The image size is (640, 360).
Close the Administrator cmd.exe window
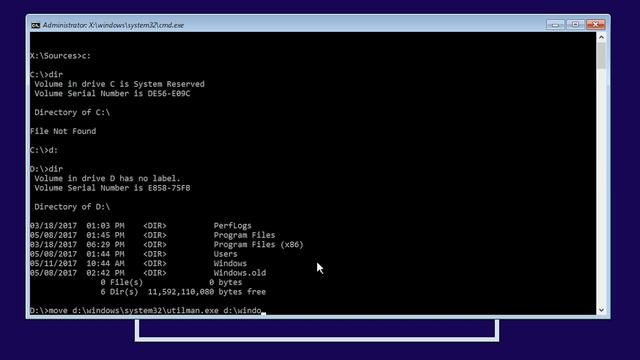tap(596, 24)
